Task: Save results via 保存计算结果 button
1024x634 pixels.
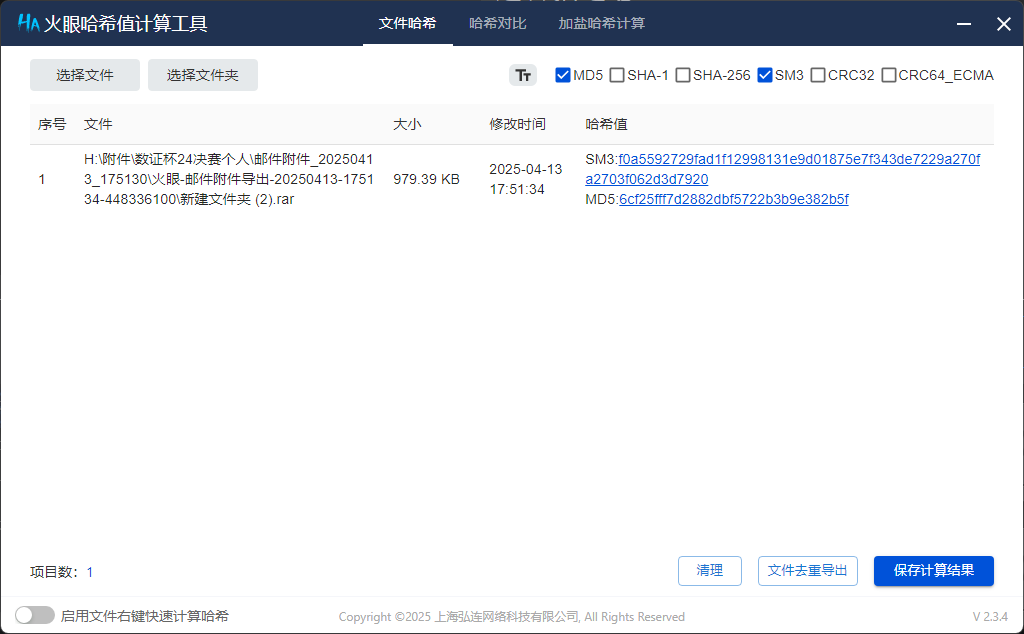Action: coord(933,571)
